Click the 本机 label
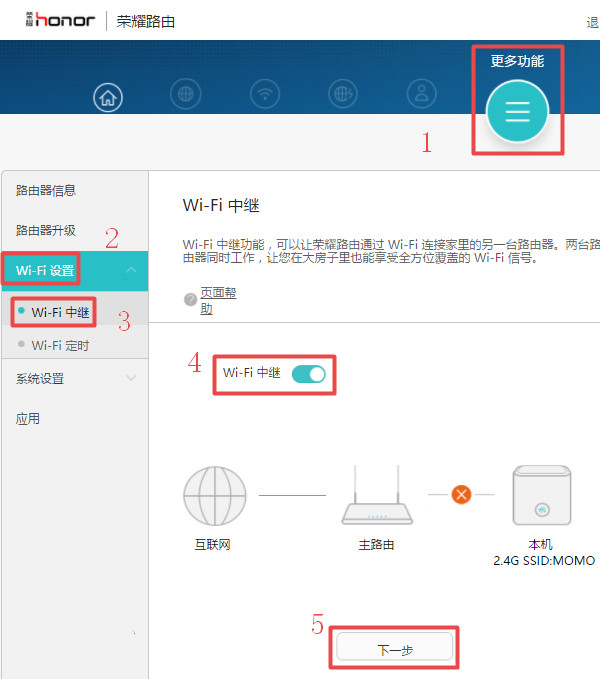The image size is (600, 679). click(x=541, y=544)
